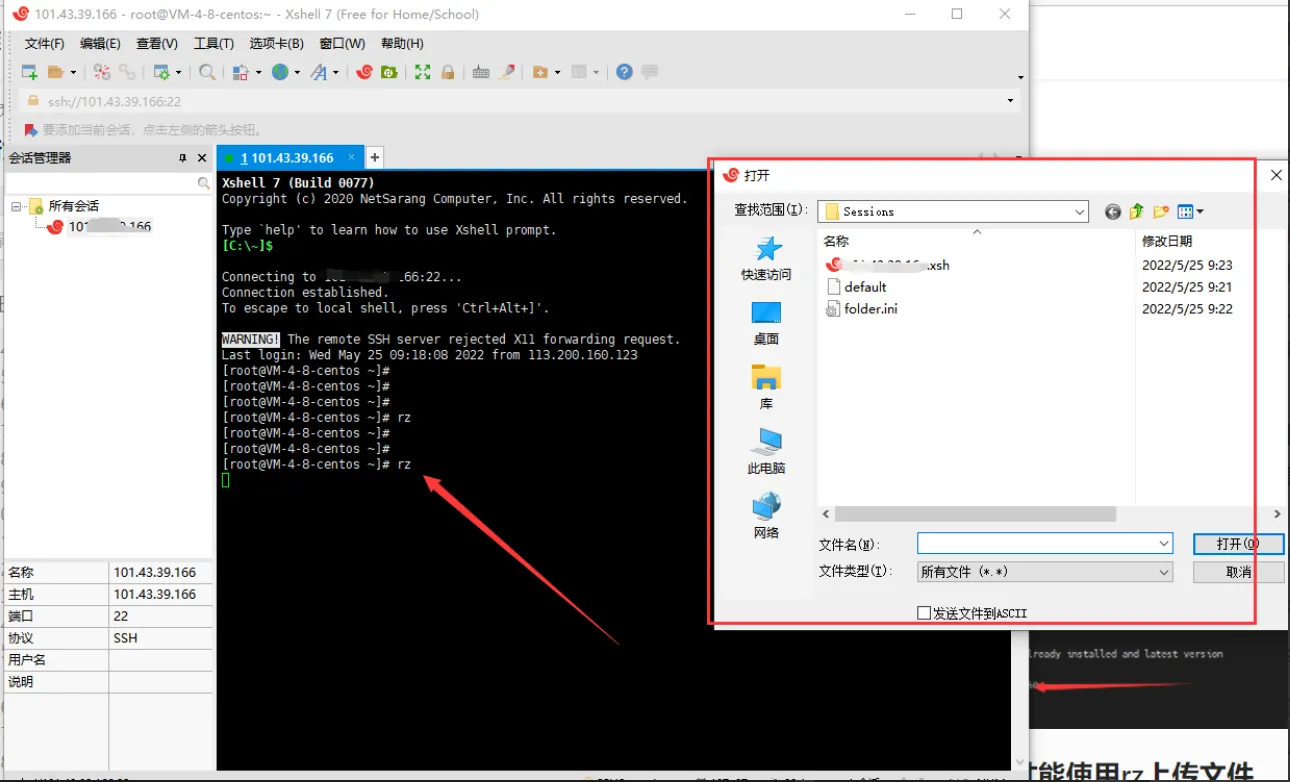Select Network (网络) in Open dialog sidebar
Screen dimensions: 1290x782
767,516
